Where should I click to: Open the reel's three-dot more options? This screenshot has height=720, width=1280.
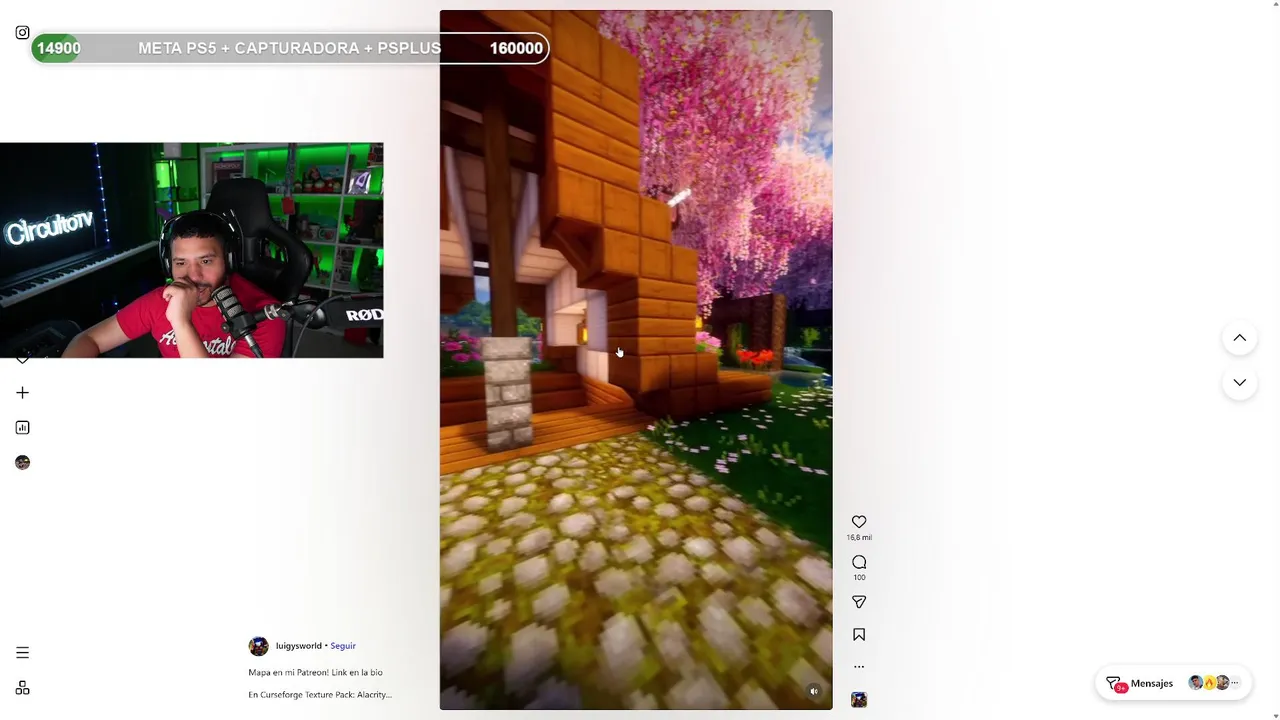point(859,667)
